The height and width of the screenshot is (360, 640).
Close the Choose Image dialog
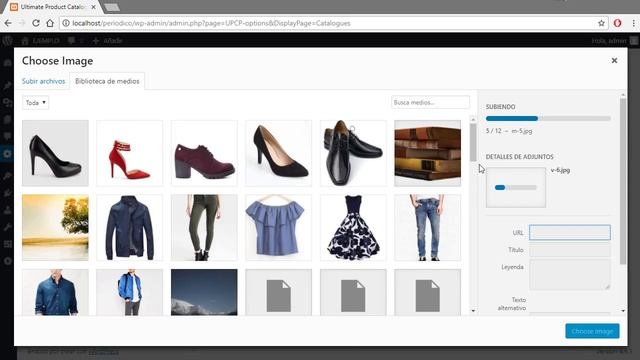(x=614, y=60)
